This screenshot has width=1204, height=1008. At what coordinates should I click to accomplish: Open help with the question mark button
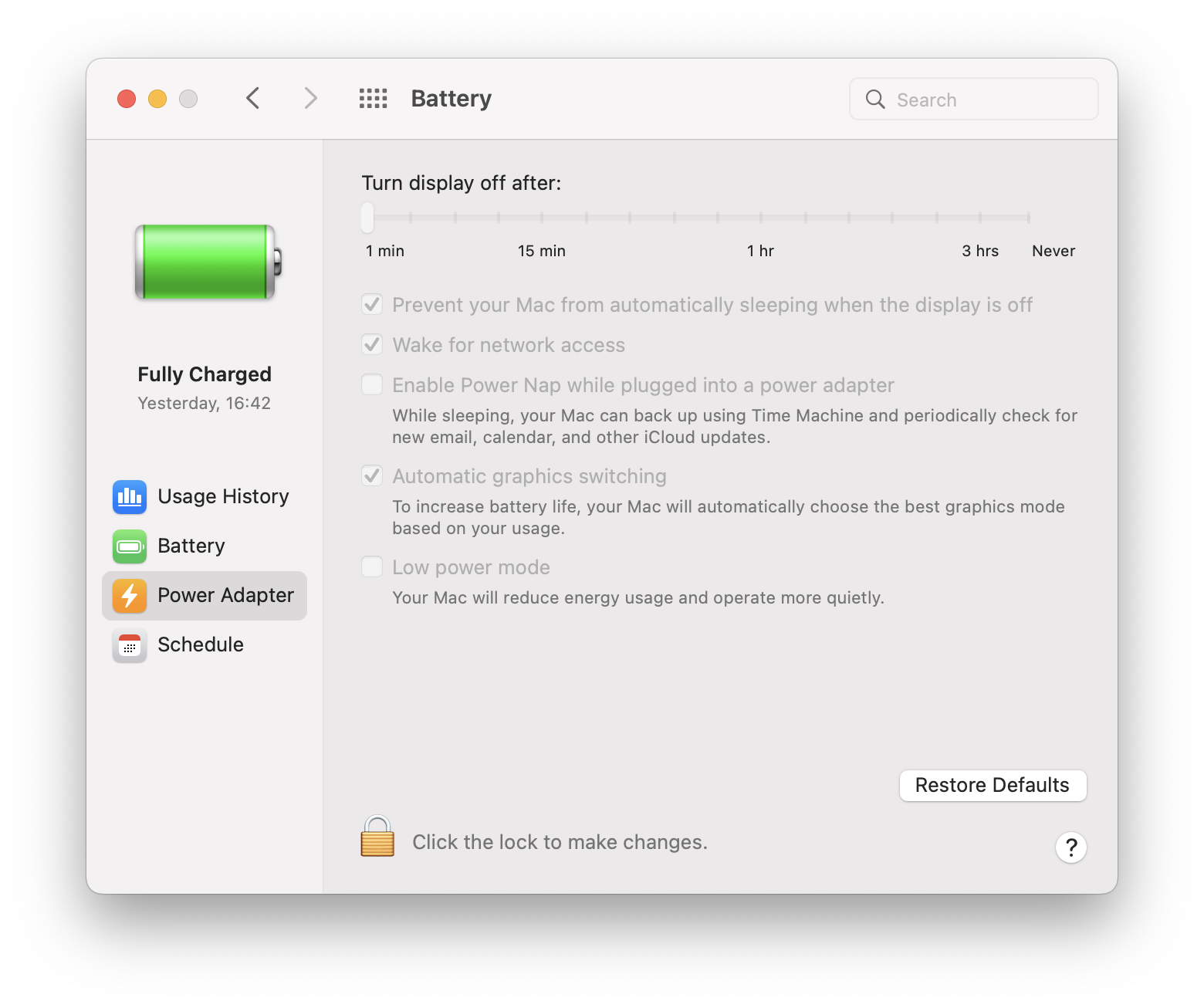coord(1071,847)
